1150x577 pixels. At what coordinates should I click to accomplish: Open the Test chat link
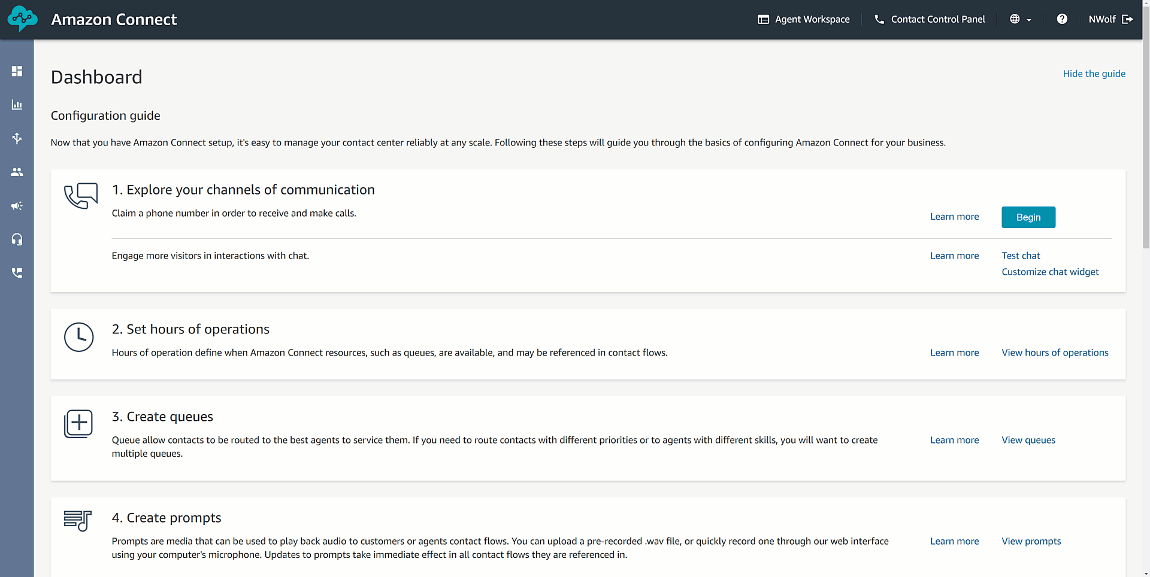(1021, 256)
